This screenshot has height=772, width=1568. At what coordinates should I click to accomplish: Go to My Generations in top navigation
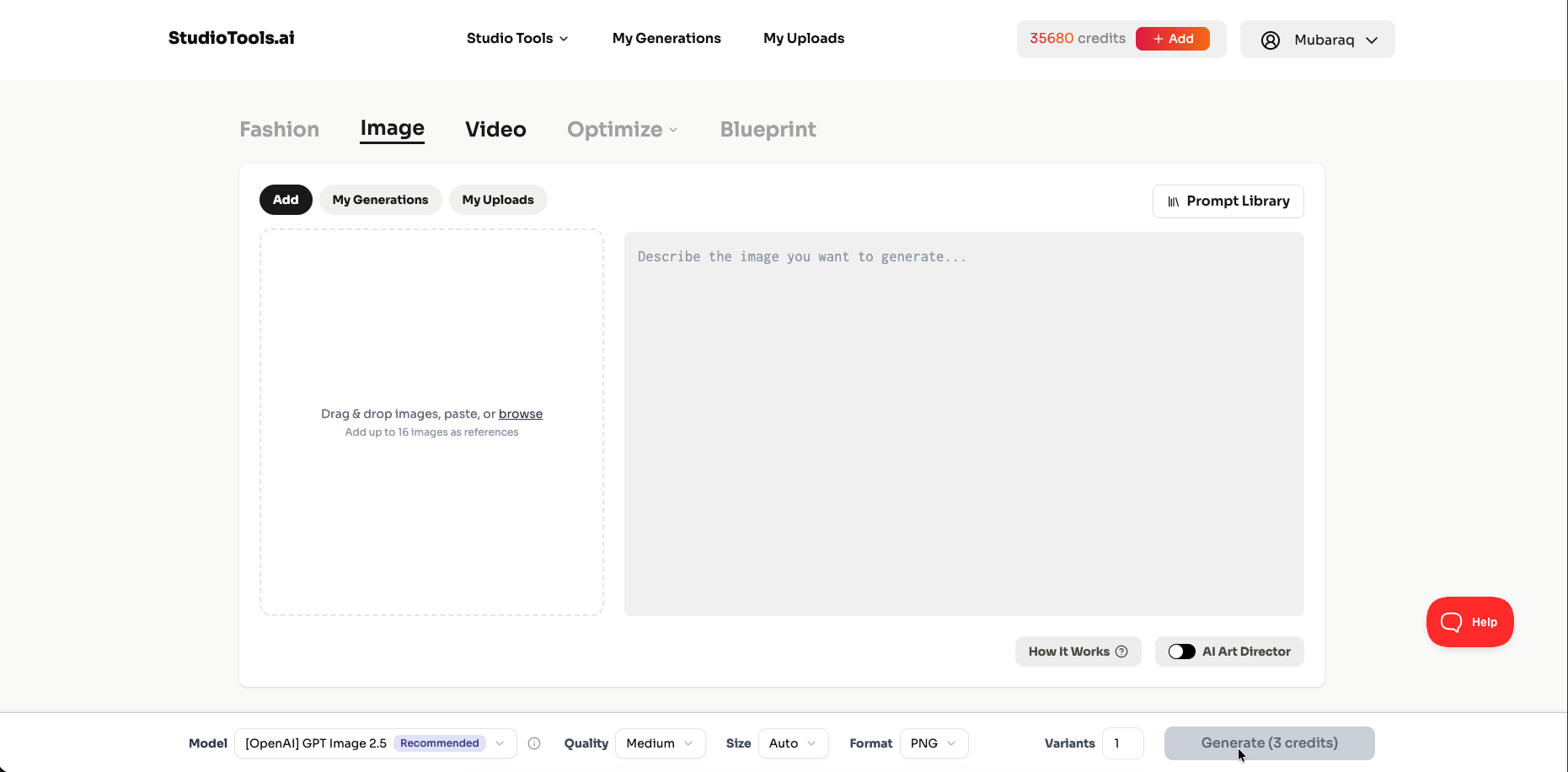point(666,38)
